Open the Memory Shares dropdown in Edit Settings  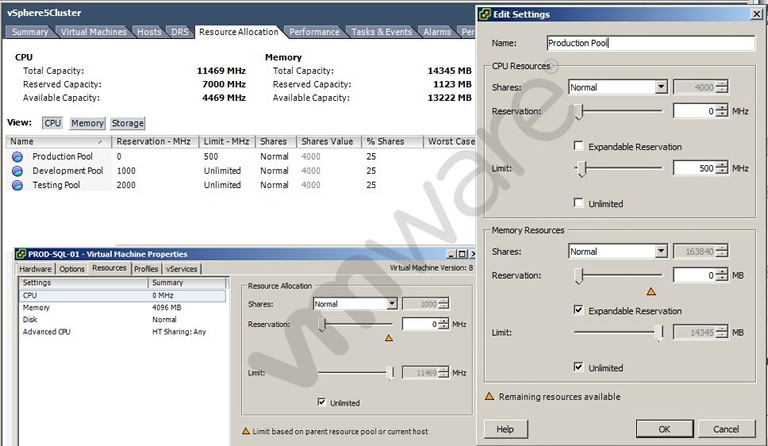[x=661, y=252]
